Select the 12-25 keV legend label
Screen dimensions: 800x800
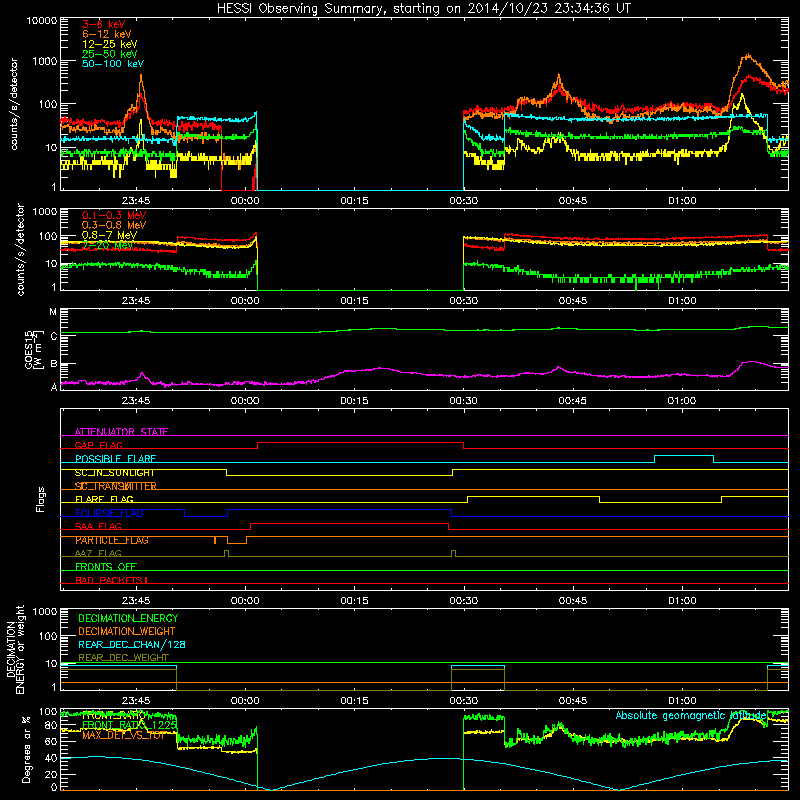point(110,44)
